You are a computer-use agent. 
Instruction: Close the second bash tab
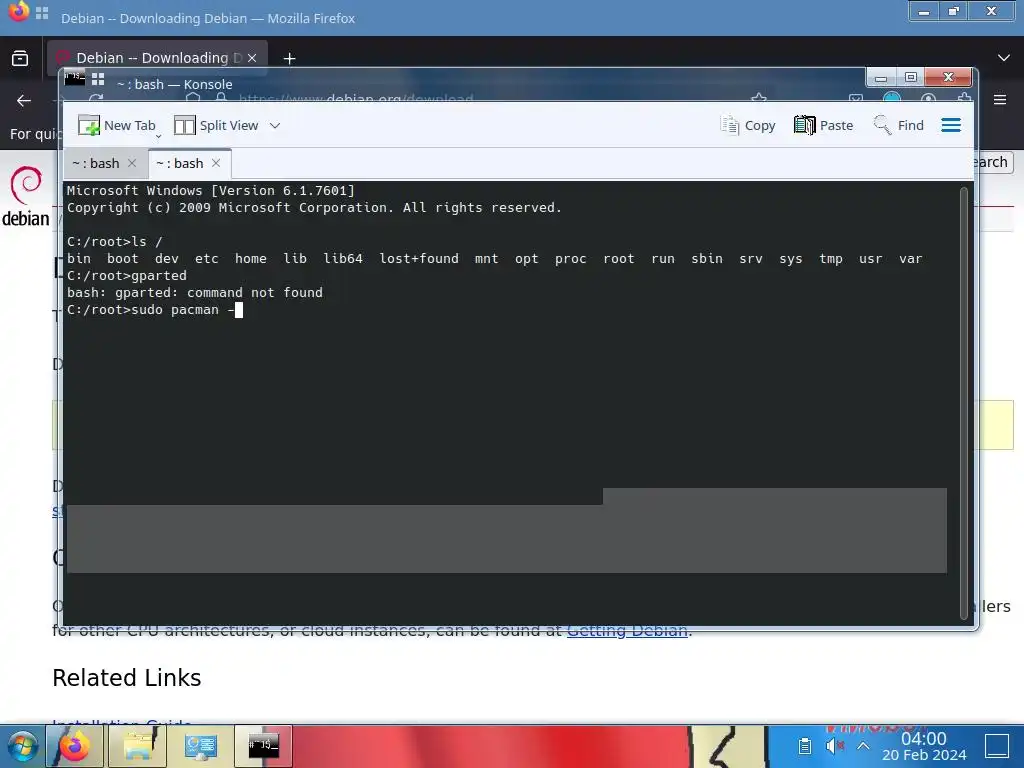coord(216,163)
